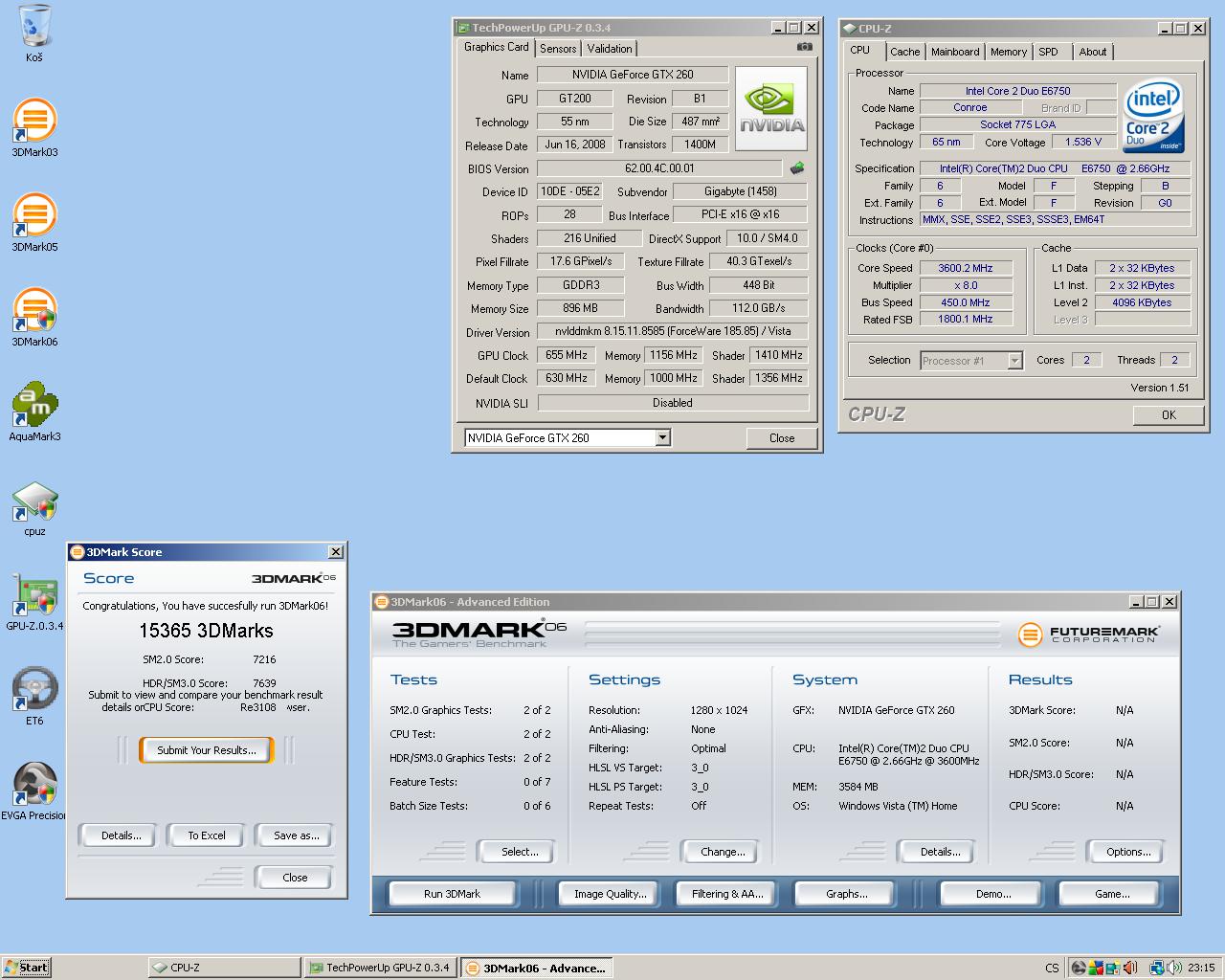Click the CS language indicator in tray
The image size is (1225, 980).
1052,968
